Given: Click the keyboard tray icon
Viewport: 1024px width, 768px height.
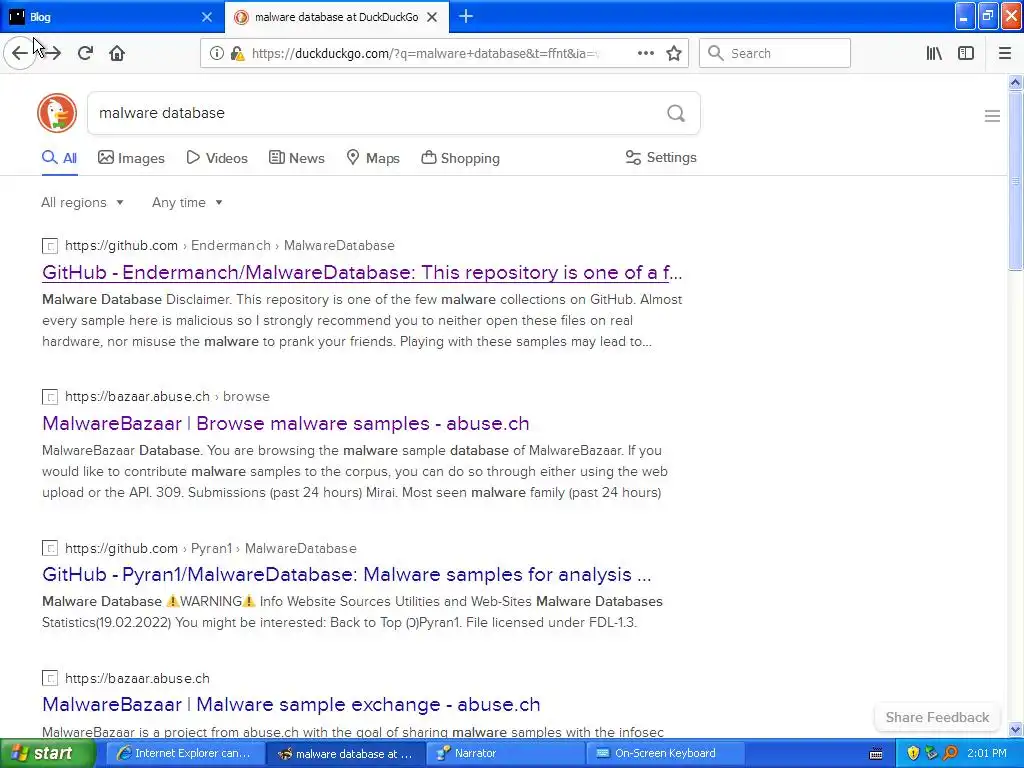Looking at the screenshot, I should pyautogui.click(x=876, y=754).
